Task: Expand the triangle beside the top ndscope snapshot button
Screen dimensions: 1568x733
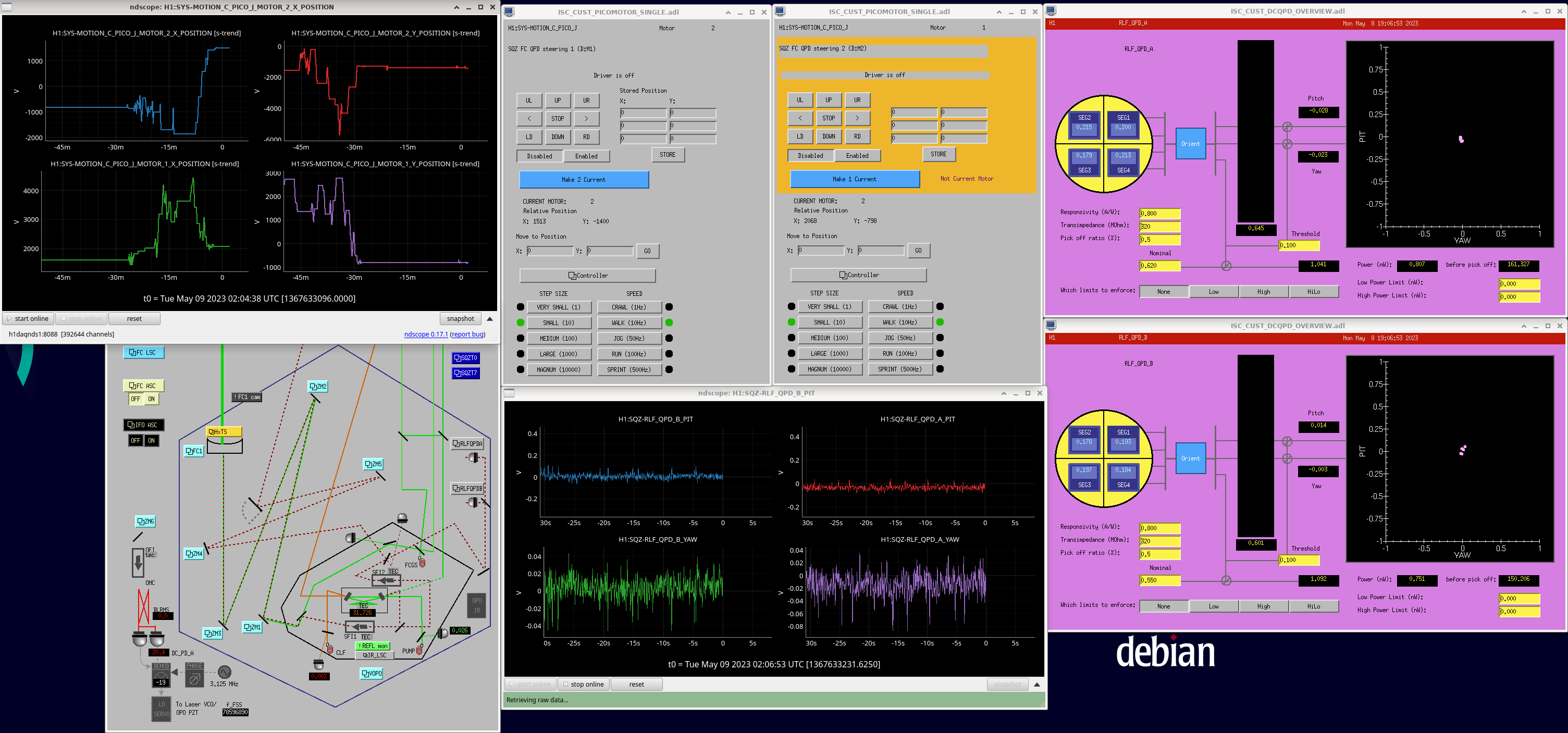Action: pos(489,319)
